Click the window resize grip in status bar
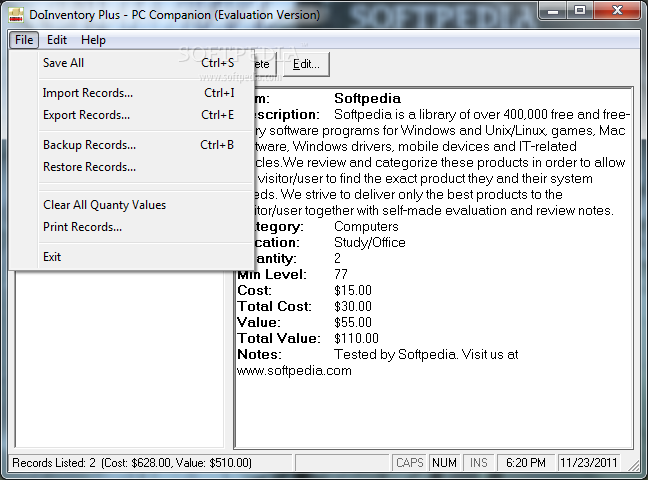 tap(634, 465)
